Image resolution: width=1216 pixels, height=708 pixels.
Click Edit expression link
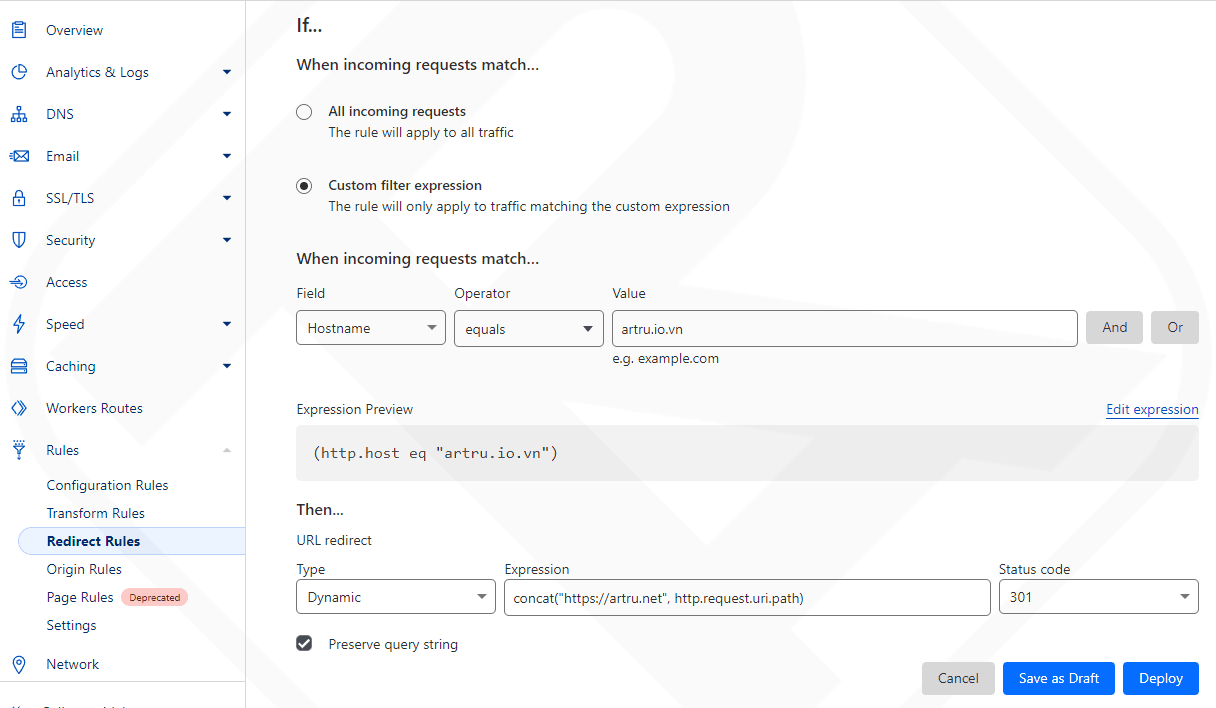point(1152,409)
